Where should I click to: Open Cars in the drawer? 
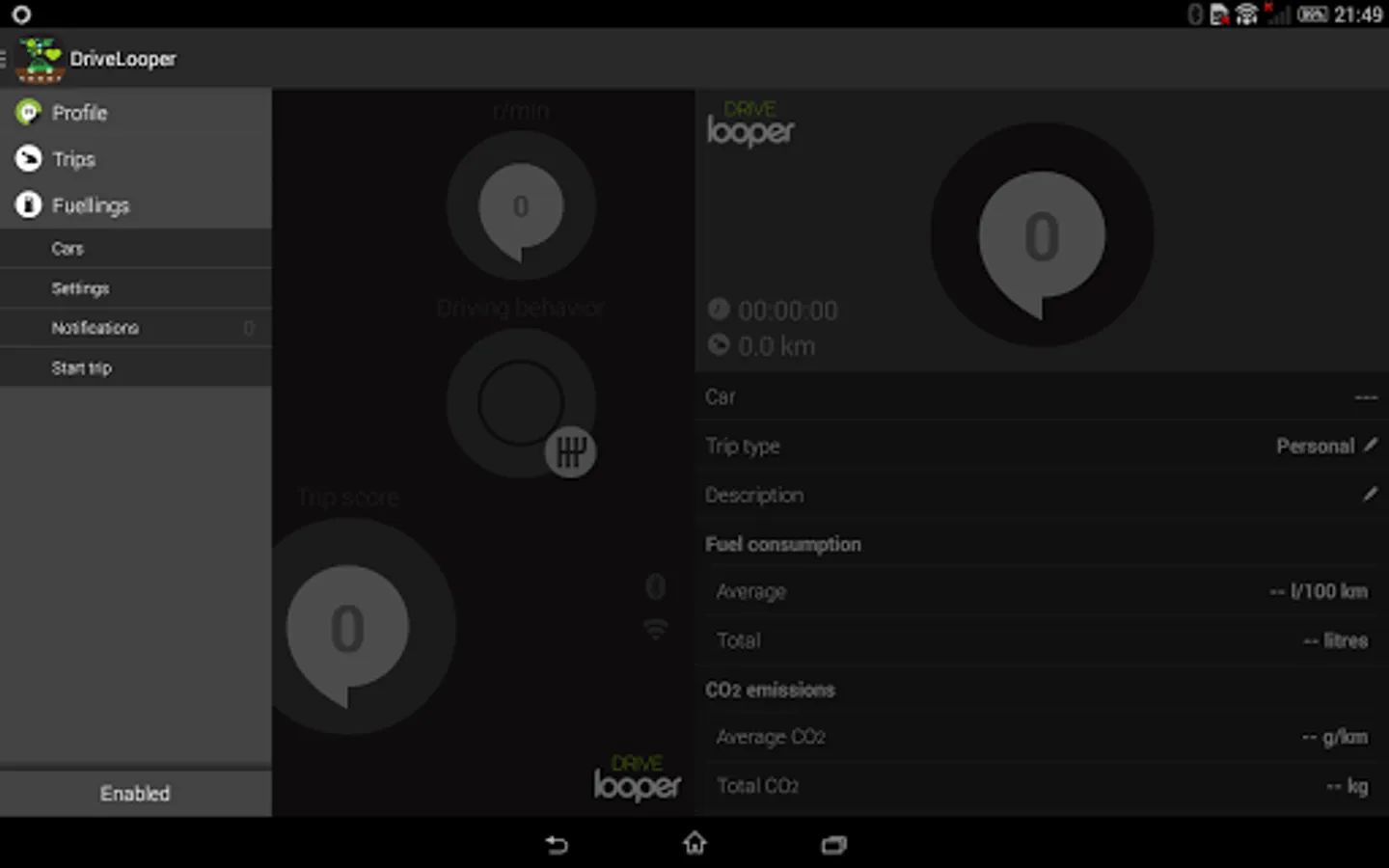click(x=135, y=249)
